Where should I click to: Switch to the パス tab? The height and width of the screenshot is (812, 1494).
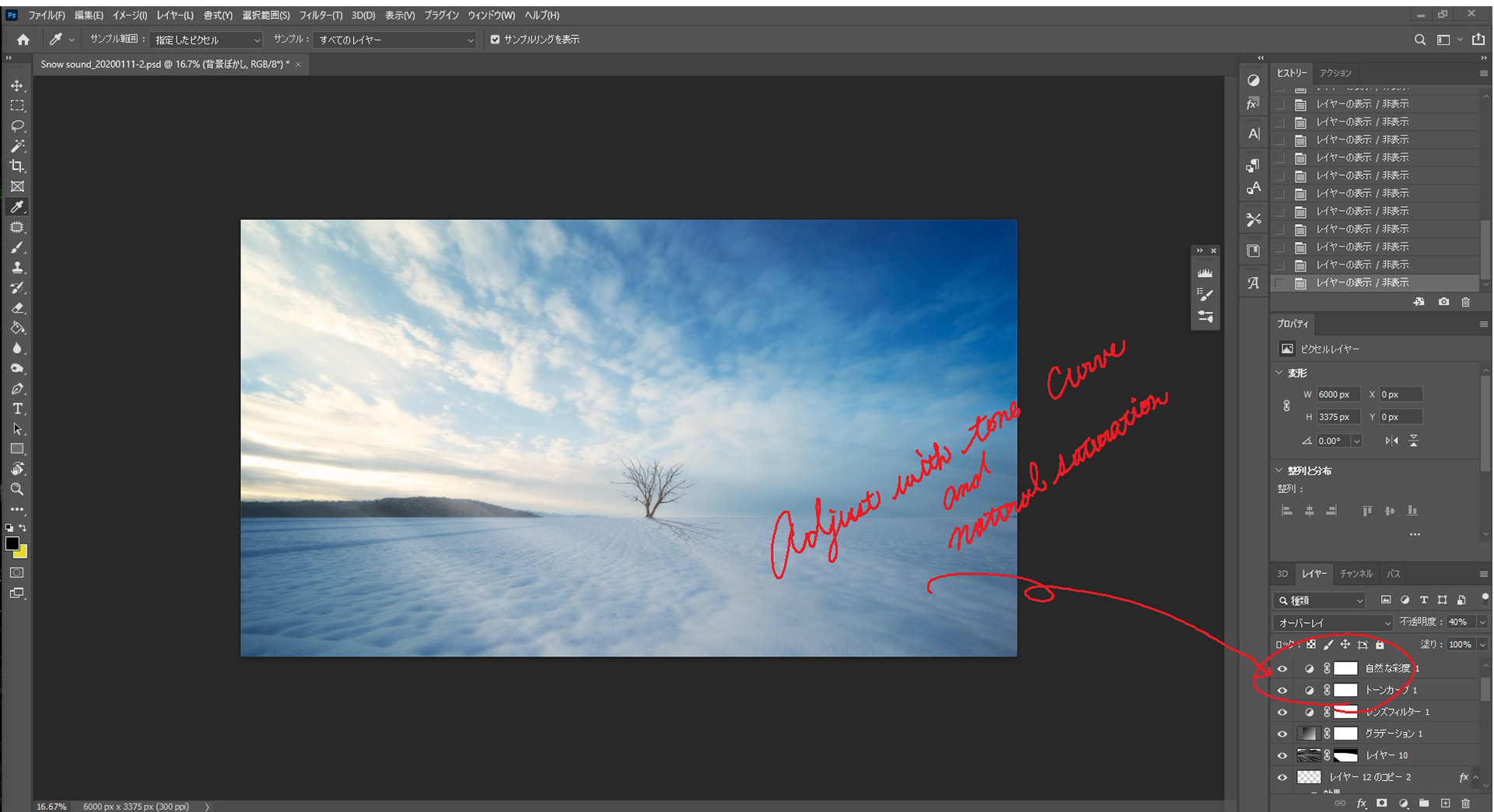[x=1394, y=574]
